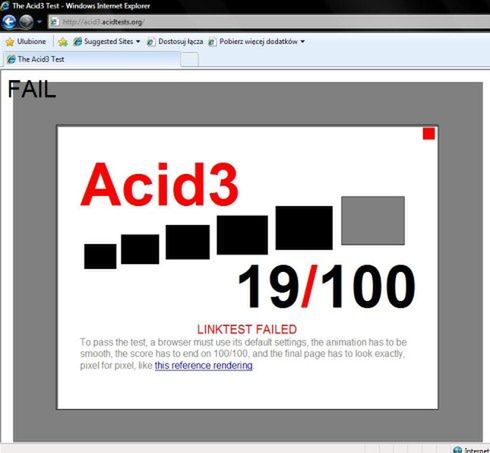This screenshot has height=453, width=490.
Task: Open the recent pages dropdown arrow
Action: (x=39, y=22)
